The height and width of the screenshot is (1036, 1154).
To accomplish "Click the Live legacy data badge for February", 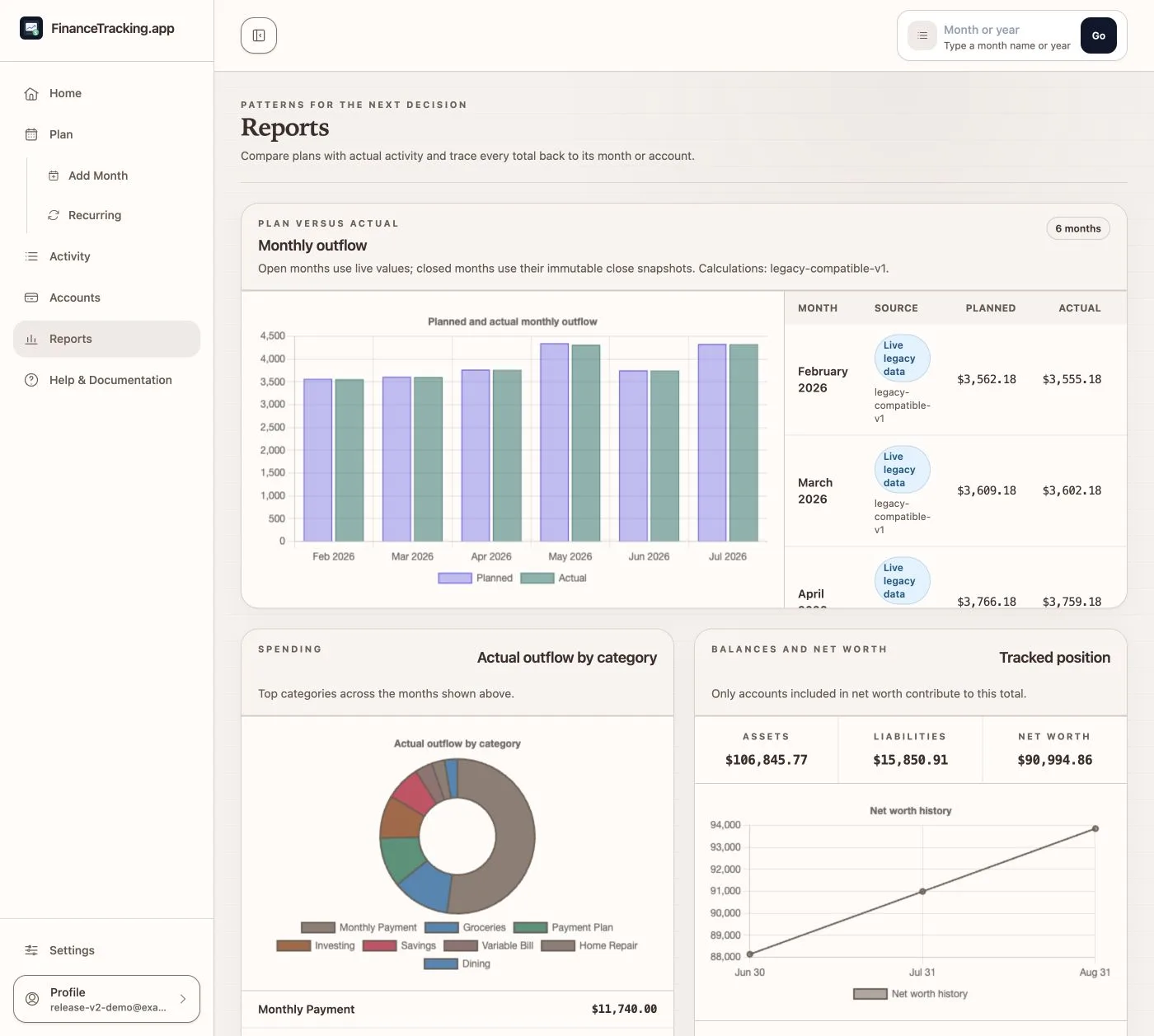I will 902,359.
